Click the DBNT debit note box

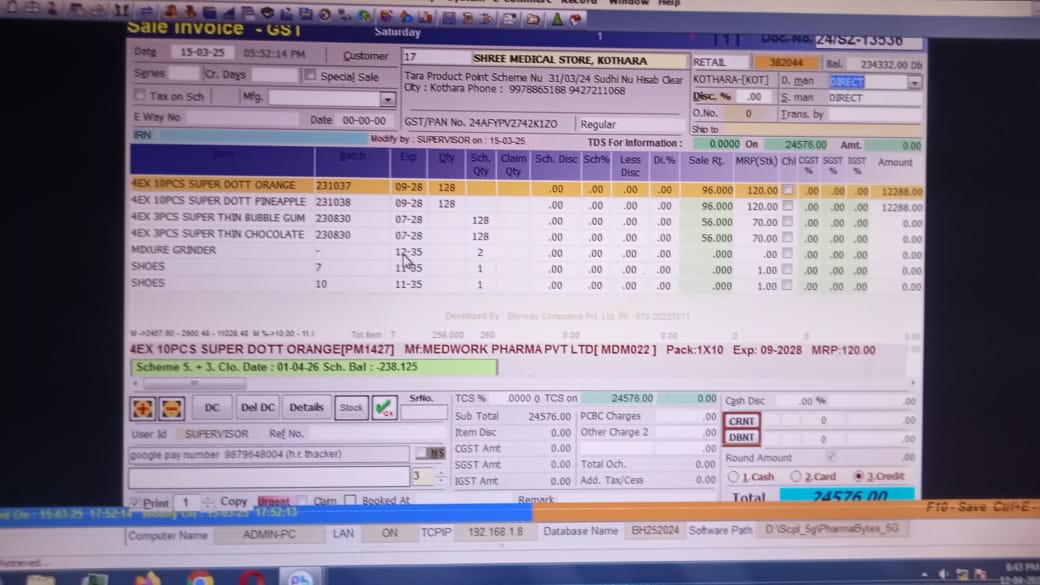click(x=742, y=438)
